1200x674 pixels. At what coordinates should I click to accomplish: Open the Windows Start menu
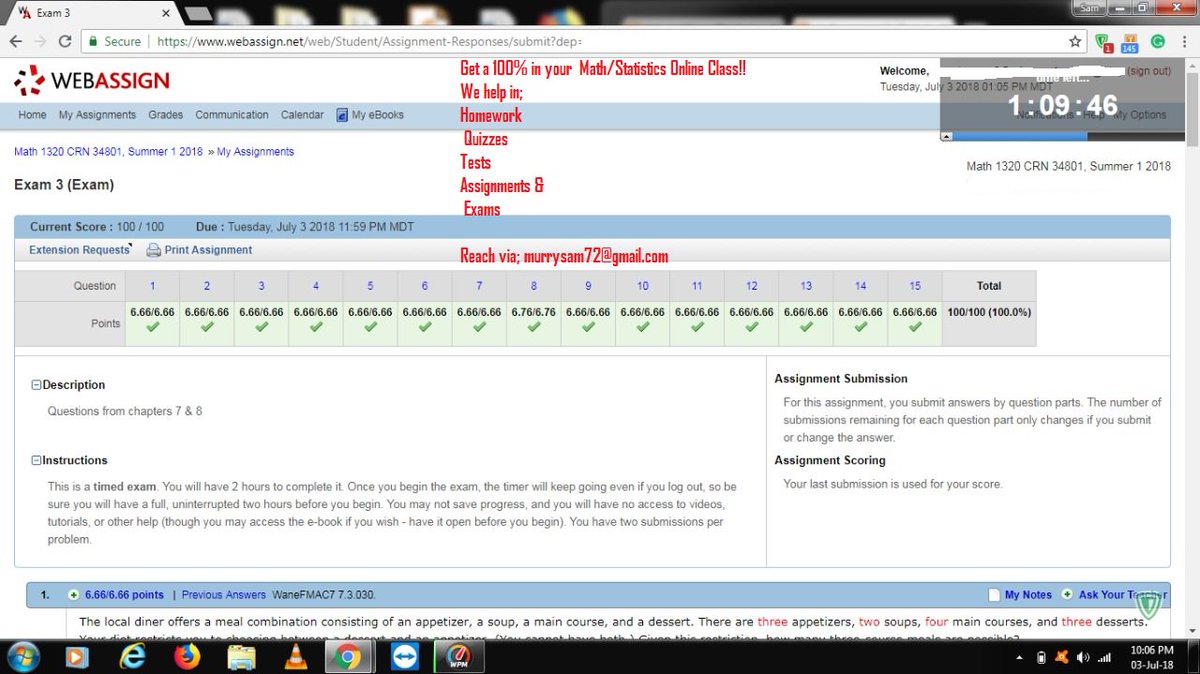(x=22, y=657)
